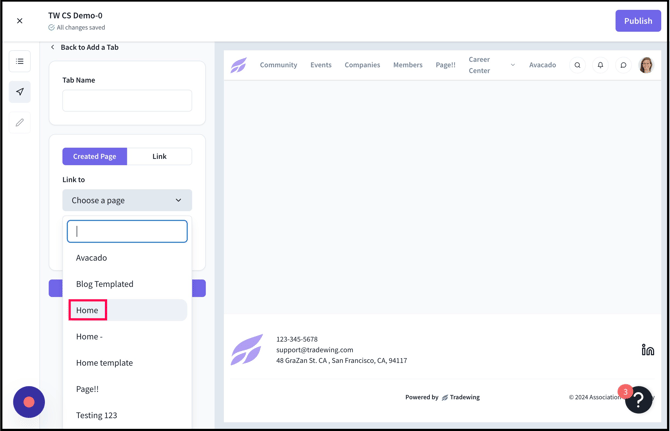Open the pencil edit sidebar icon
670x431 pixels.
(x=20, y=123)
